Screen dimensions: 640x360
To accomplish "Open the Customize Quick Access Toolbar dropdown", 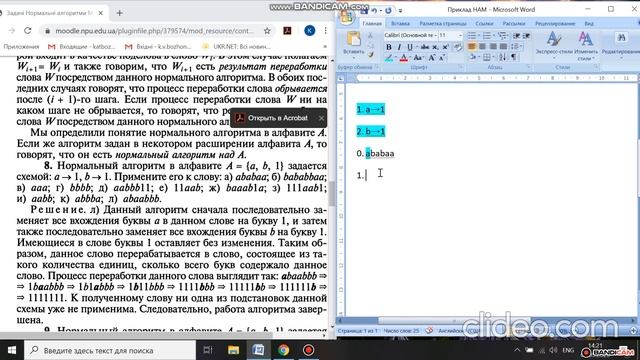I will (400, 11).
